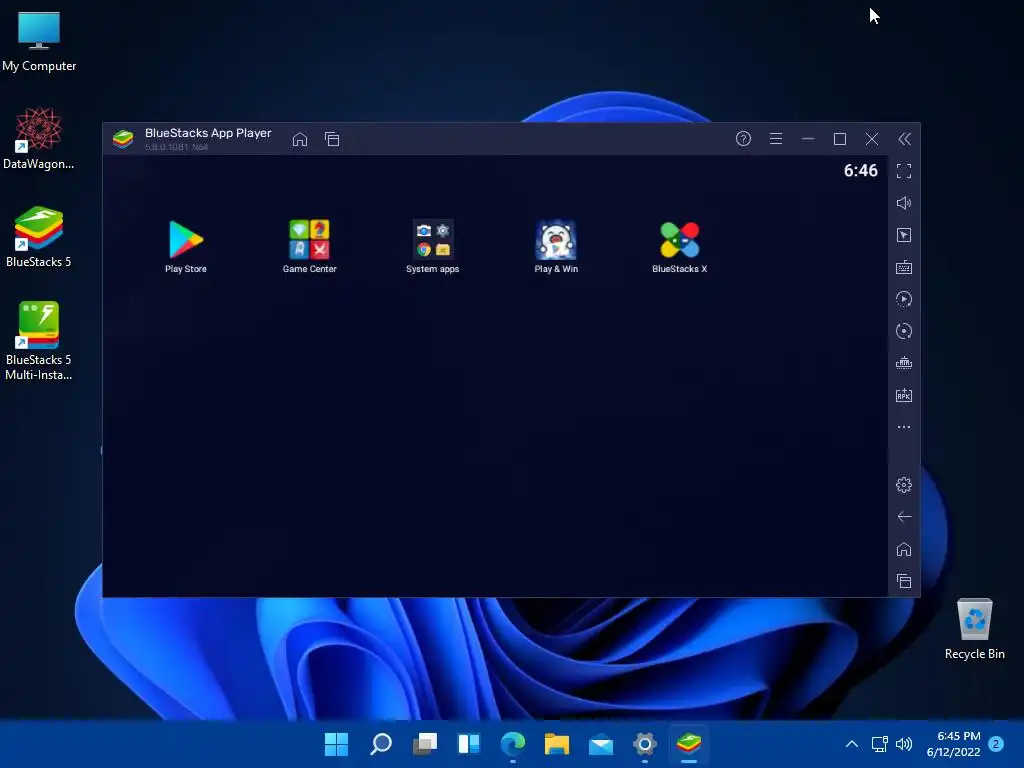Viewport: 1024px width, 768px height.
Task: Maximize the BlueStacks window
Action: (x=840, y=138)
